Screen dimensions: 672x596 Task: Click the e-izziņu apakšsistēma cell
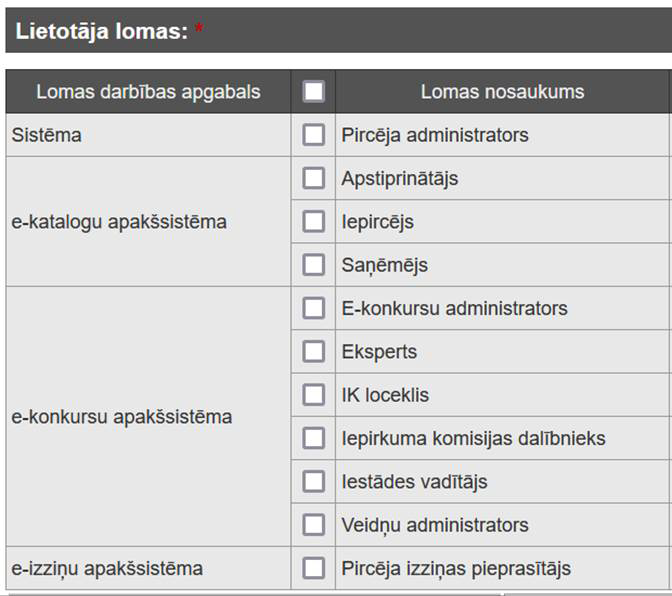coord(107,569)
